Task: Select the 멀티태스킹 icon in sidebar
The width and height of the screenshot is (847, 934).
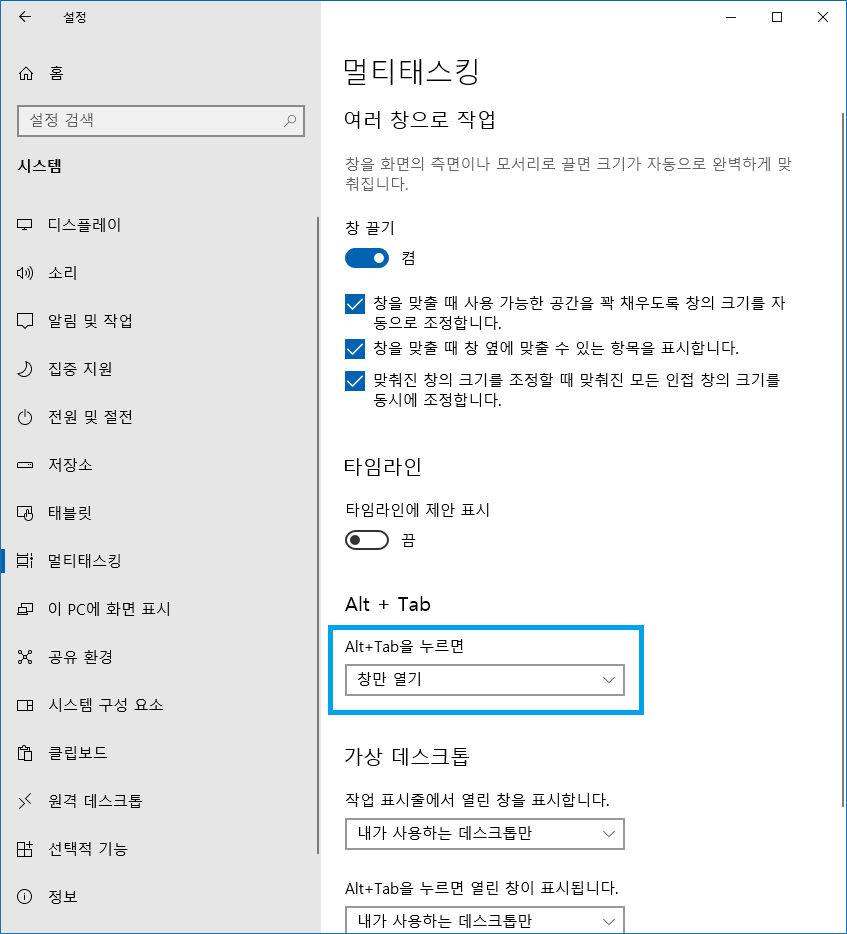Action: [24, 561]
